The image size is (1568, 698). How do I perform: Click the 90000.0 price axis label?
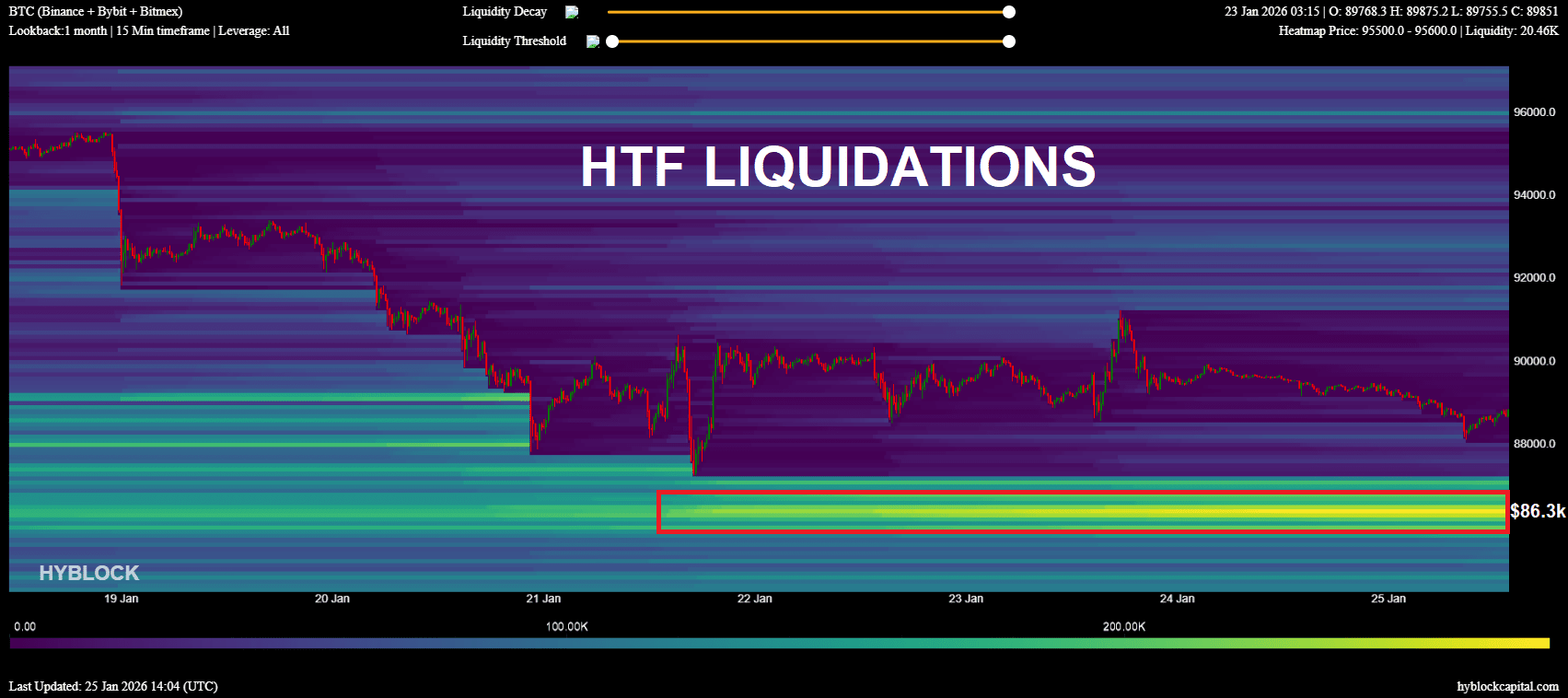(x=1535, y=361)
